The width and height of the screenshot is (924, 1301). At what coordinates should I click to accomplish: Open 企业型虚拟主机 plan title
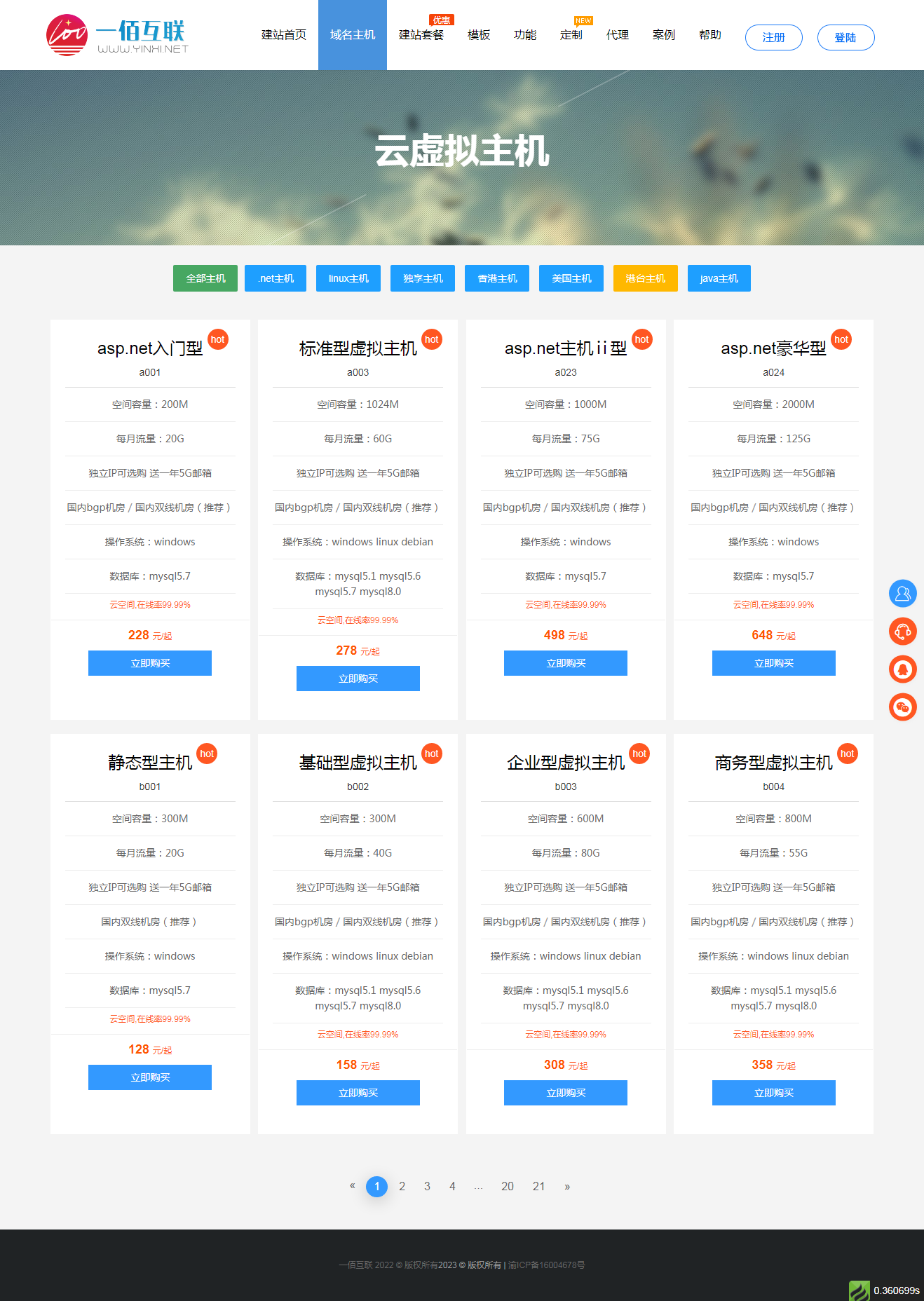tap(566, 763)
